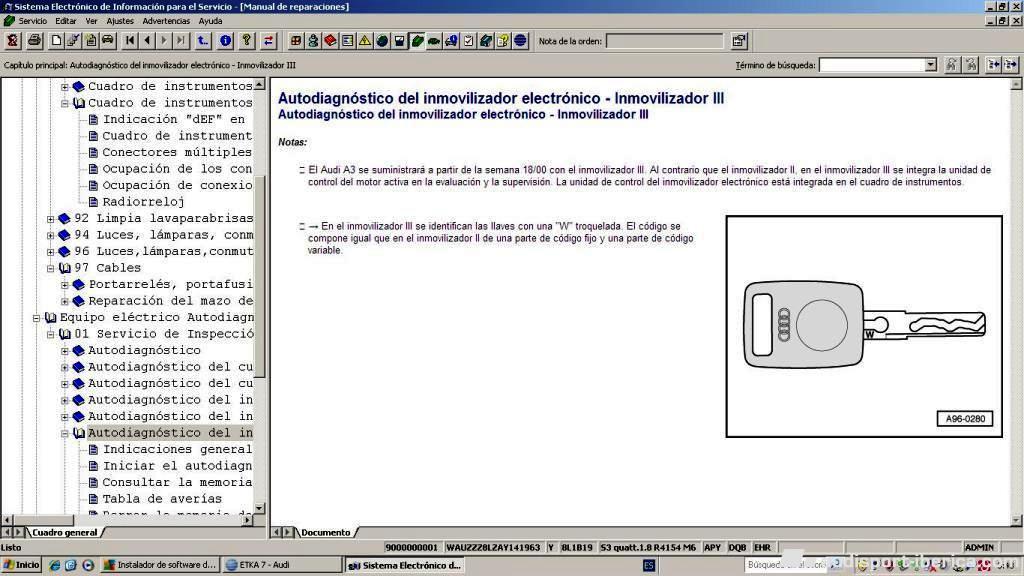1024x576 pixels.
Task: Click the red four-pane window icon
Action: 296,41
